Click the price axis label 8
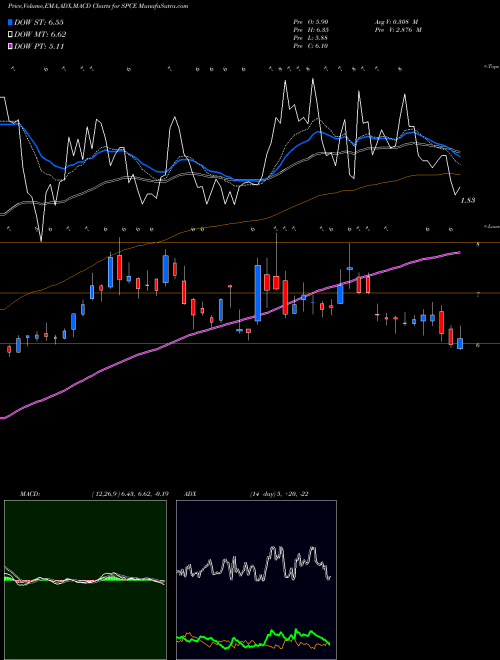 pyautogui.click(x=478, y=245)
